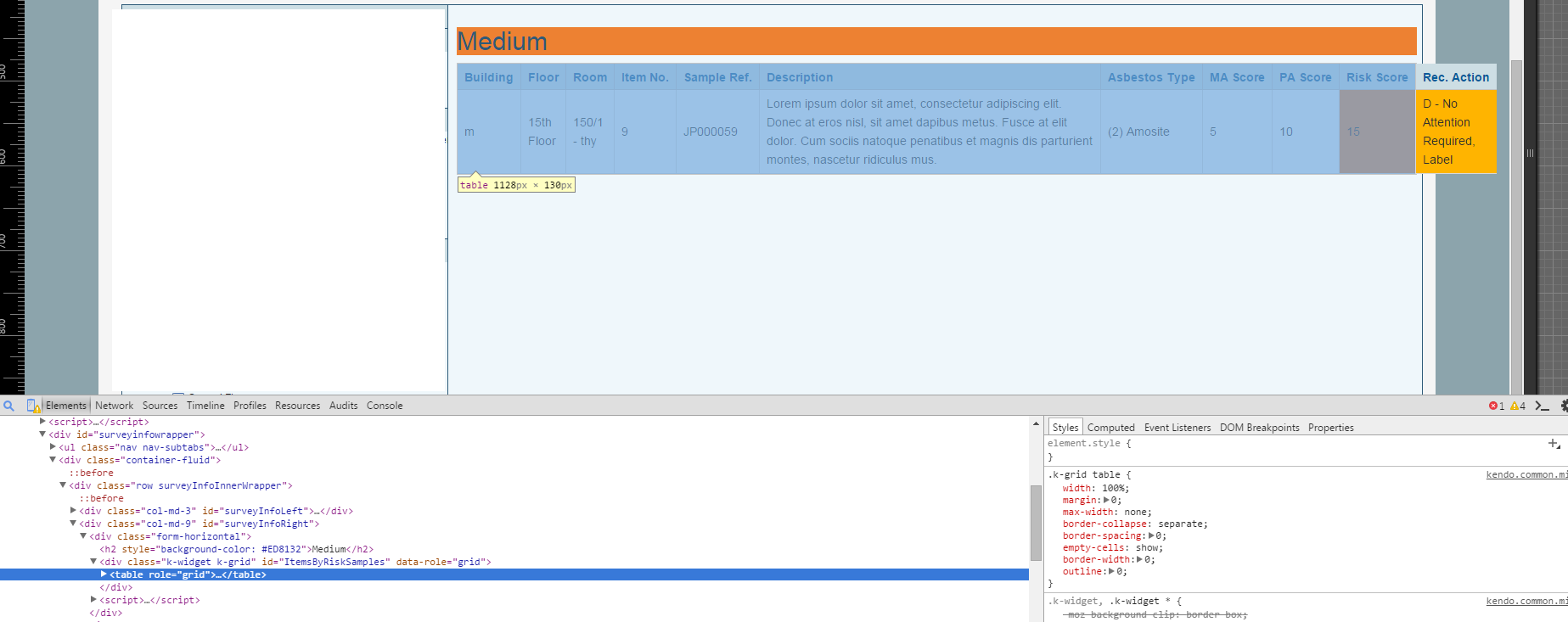This screenshot has width=1568, height=622.
Task: Expand the border-spacing shorthand property
Action: click(1152, 536)
